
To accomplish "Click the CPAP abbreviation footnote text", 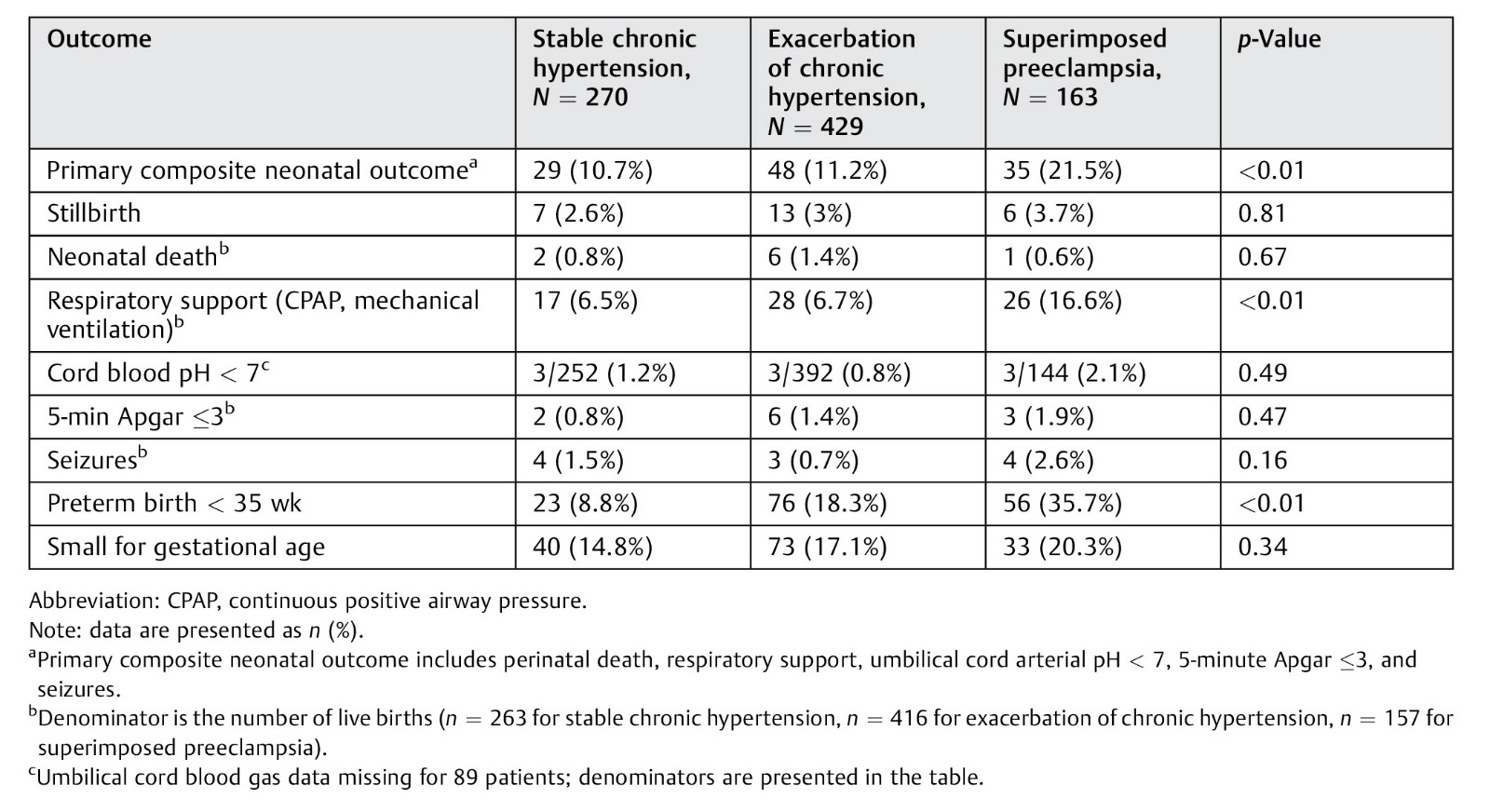I will coord(308,601).
